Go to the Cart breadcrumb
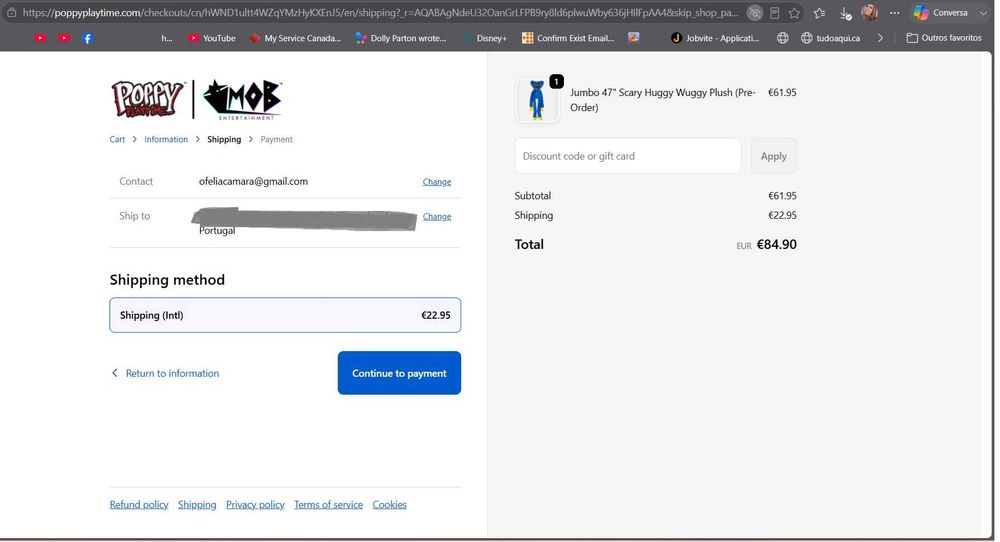 point(117,139)
